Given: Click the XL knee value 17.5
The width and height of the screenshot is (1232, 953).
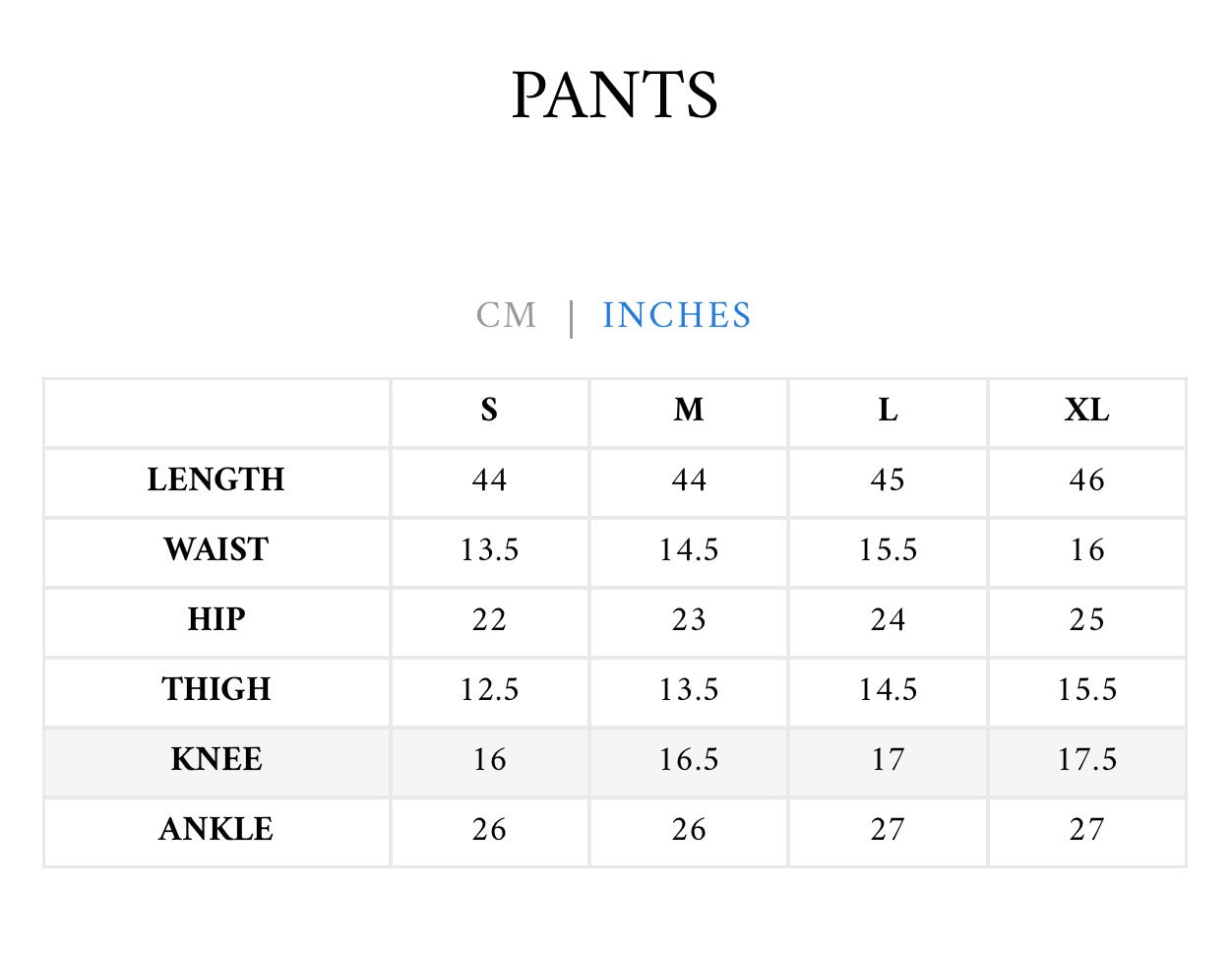Looking at the screenshot, I should (x=1086, y=759).
